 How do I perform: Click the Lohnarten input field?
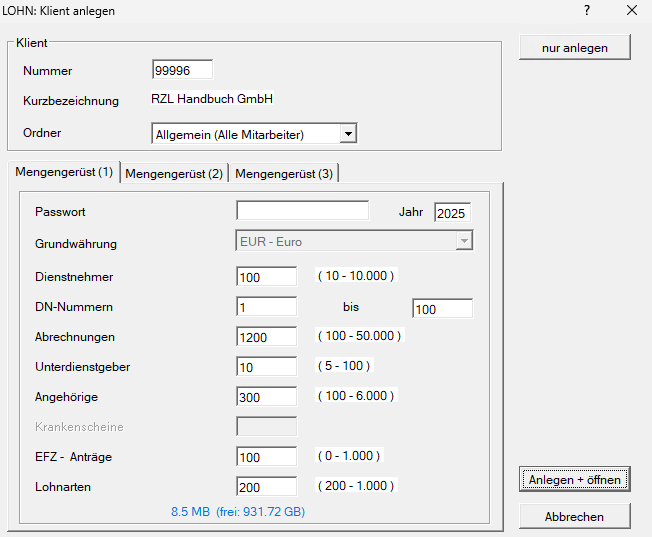pos(267,487)
